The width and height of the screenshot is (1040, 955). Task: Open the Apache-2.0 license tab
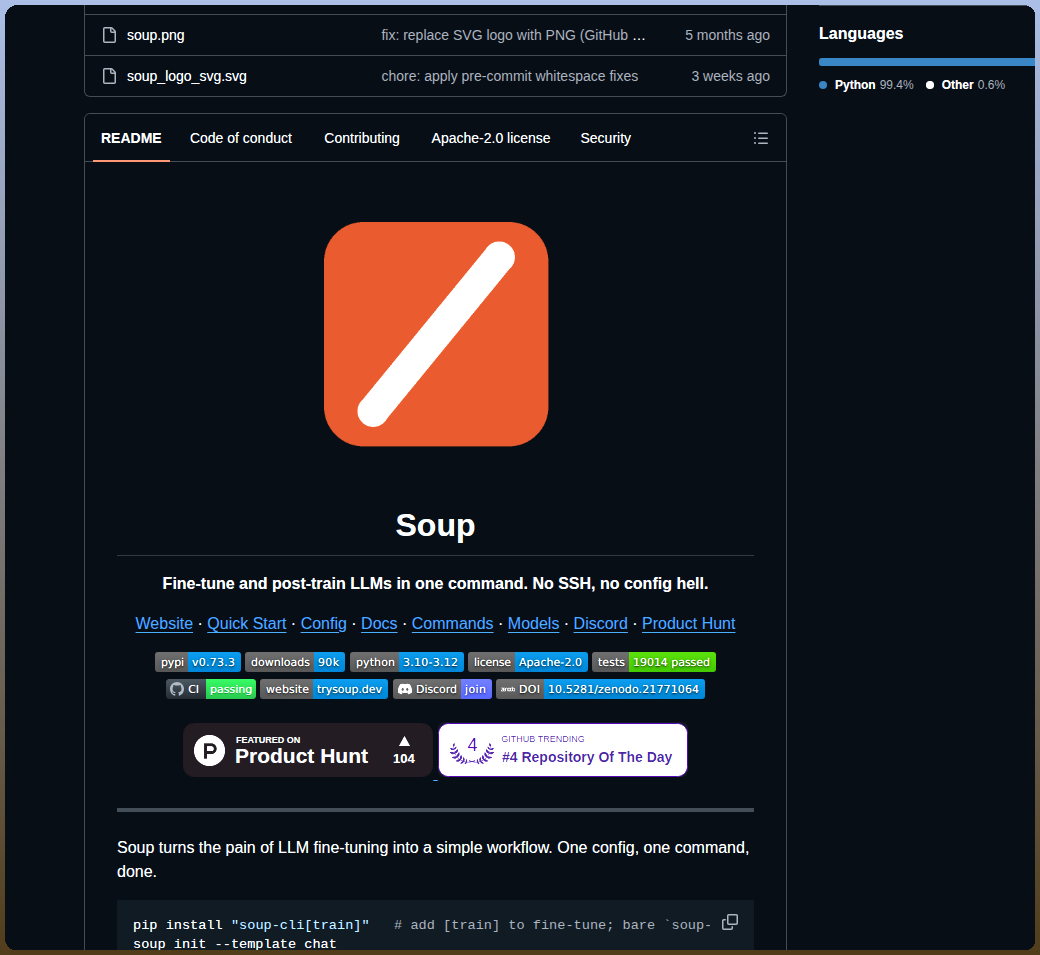490,138
